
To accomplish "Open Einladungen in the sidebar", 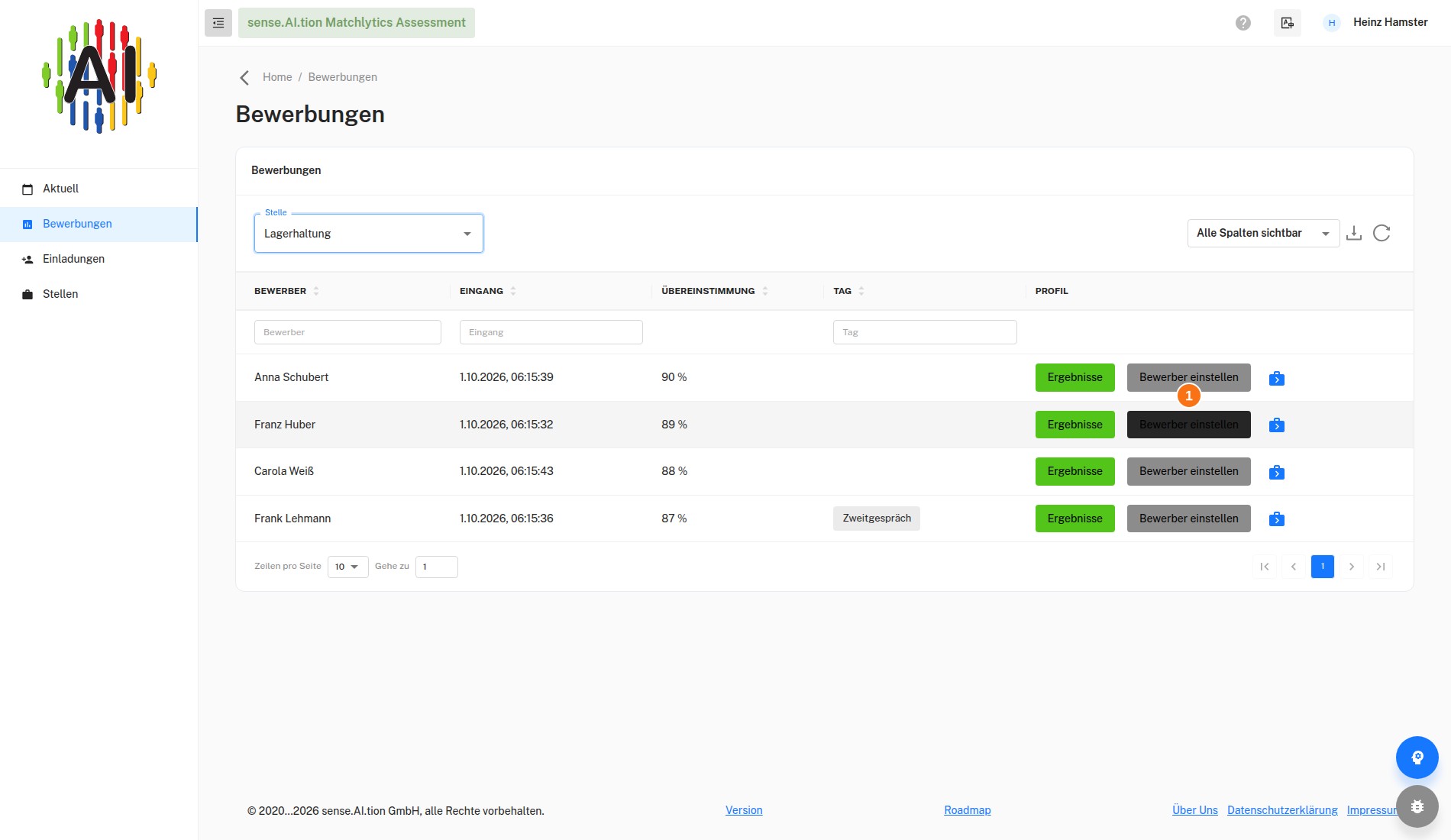I will 99,259.
